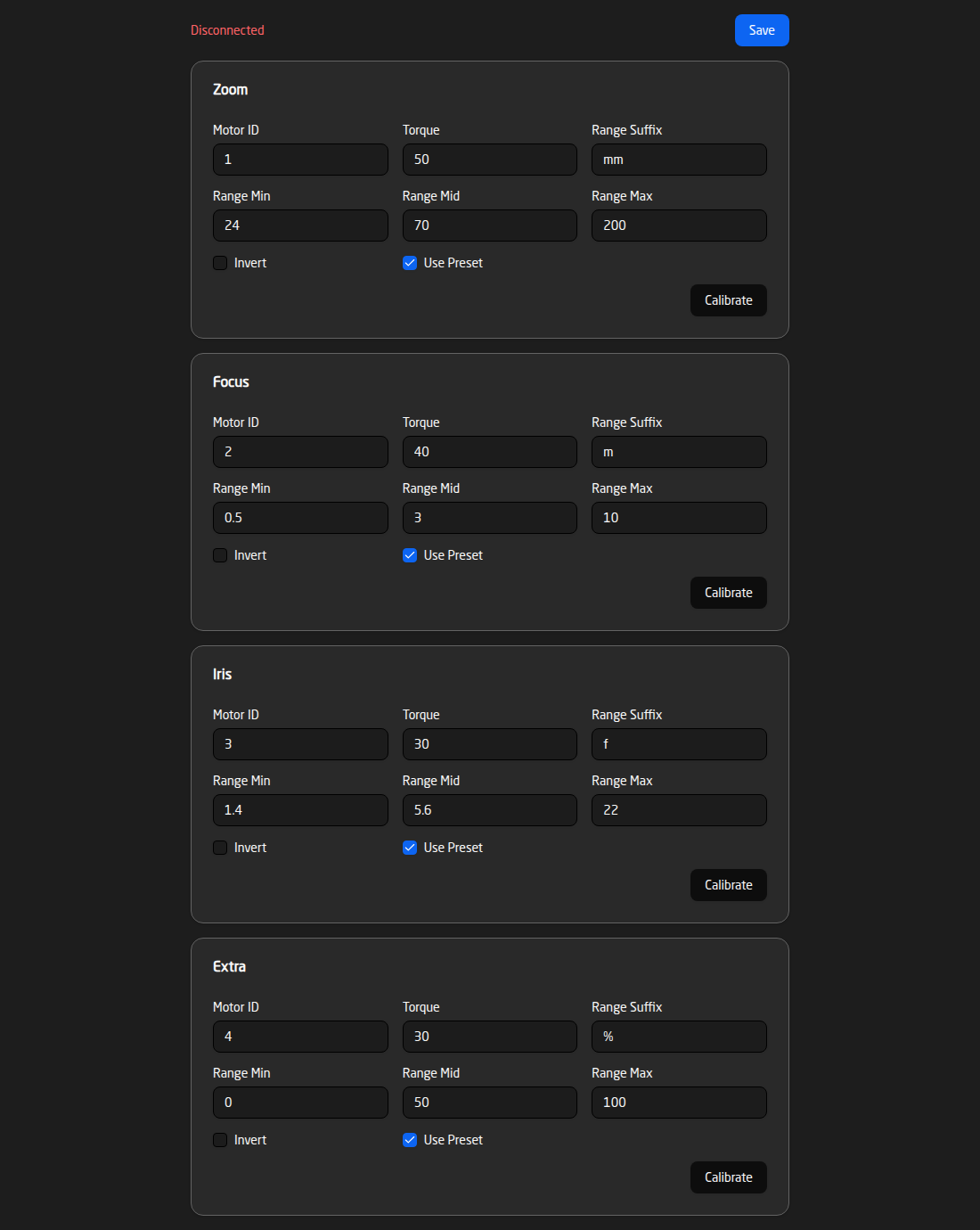The image size is (980, 1230).
Task: Edit the Iris Range Max field
Action: click(679, 810)
